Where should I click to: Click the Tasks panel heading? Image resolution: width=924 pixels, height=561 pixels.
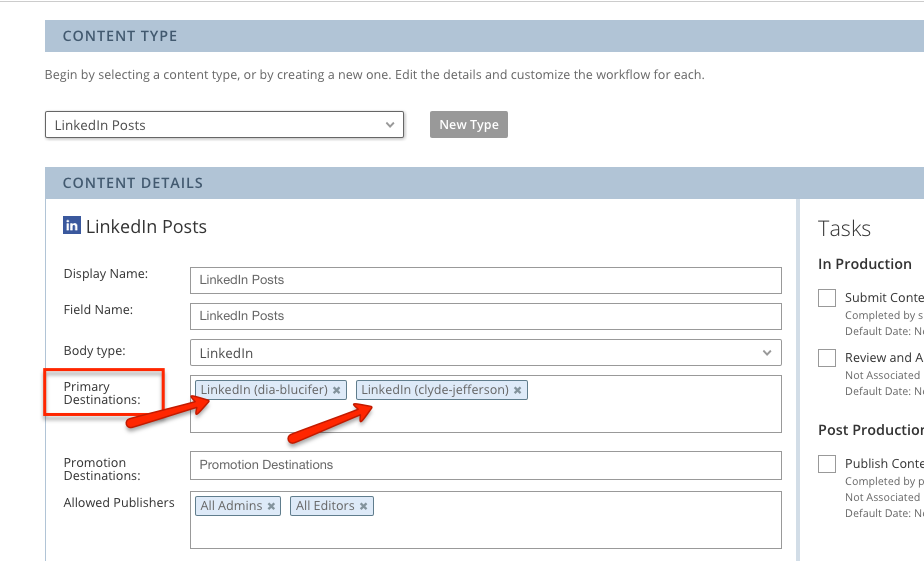pyautogui.click(x=844, y=229)
